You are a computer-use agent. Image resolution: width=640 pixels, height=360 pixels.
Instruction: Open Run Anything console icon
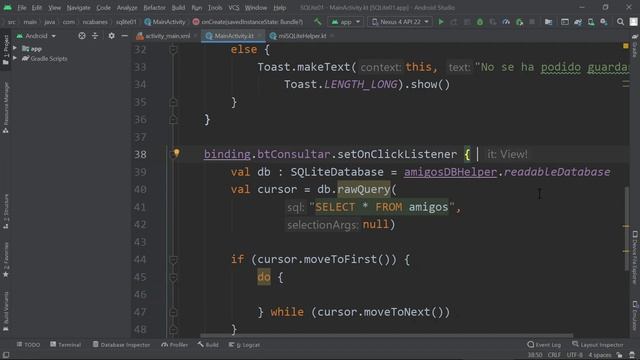pyautogui.click(x=565, y=22)
